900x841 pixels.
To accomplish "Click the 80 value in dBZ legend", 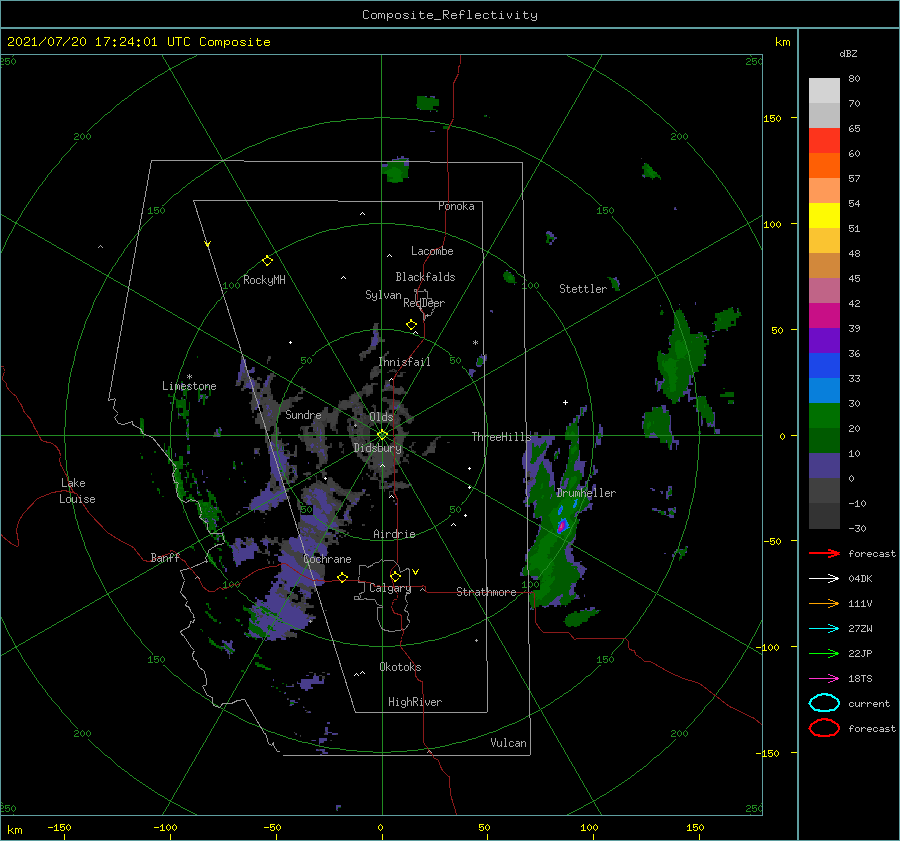I will click(854, 78).
